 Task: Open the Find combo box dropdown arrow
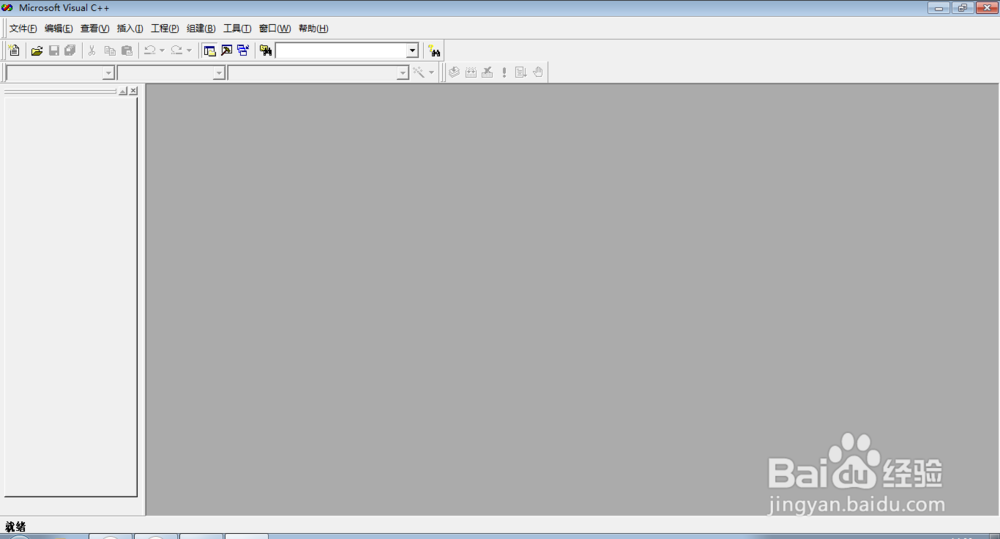(412, 50)
